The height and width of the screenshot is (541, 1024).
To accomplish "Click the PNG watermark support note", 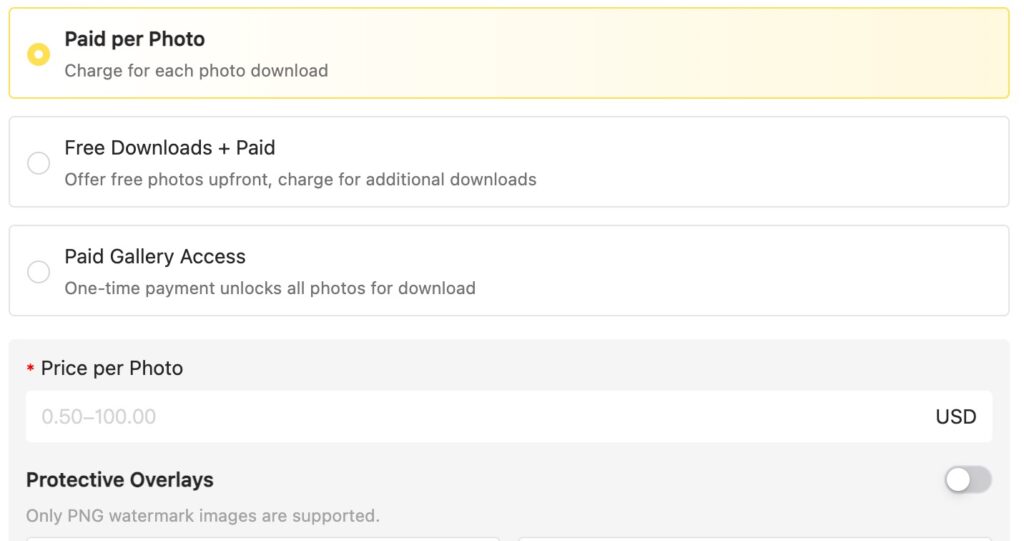I will click(202, 516).
